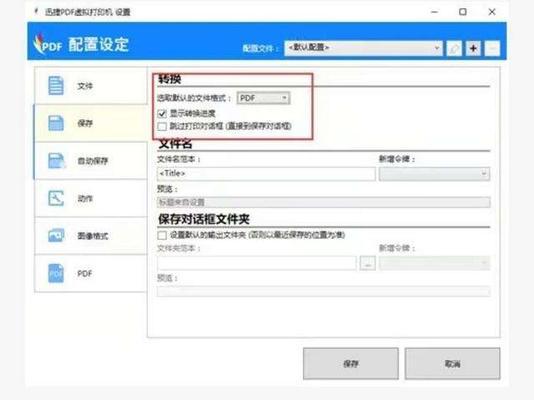Click the floppy disk icon beside 保存
Screen dimensions: 534x400
tap(56, 123)
